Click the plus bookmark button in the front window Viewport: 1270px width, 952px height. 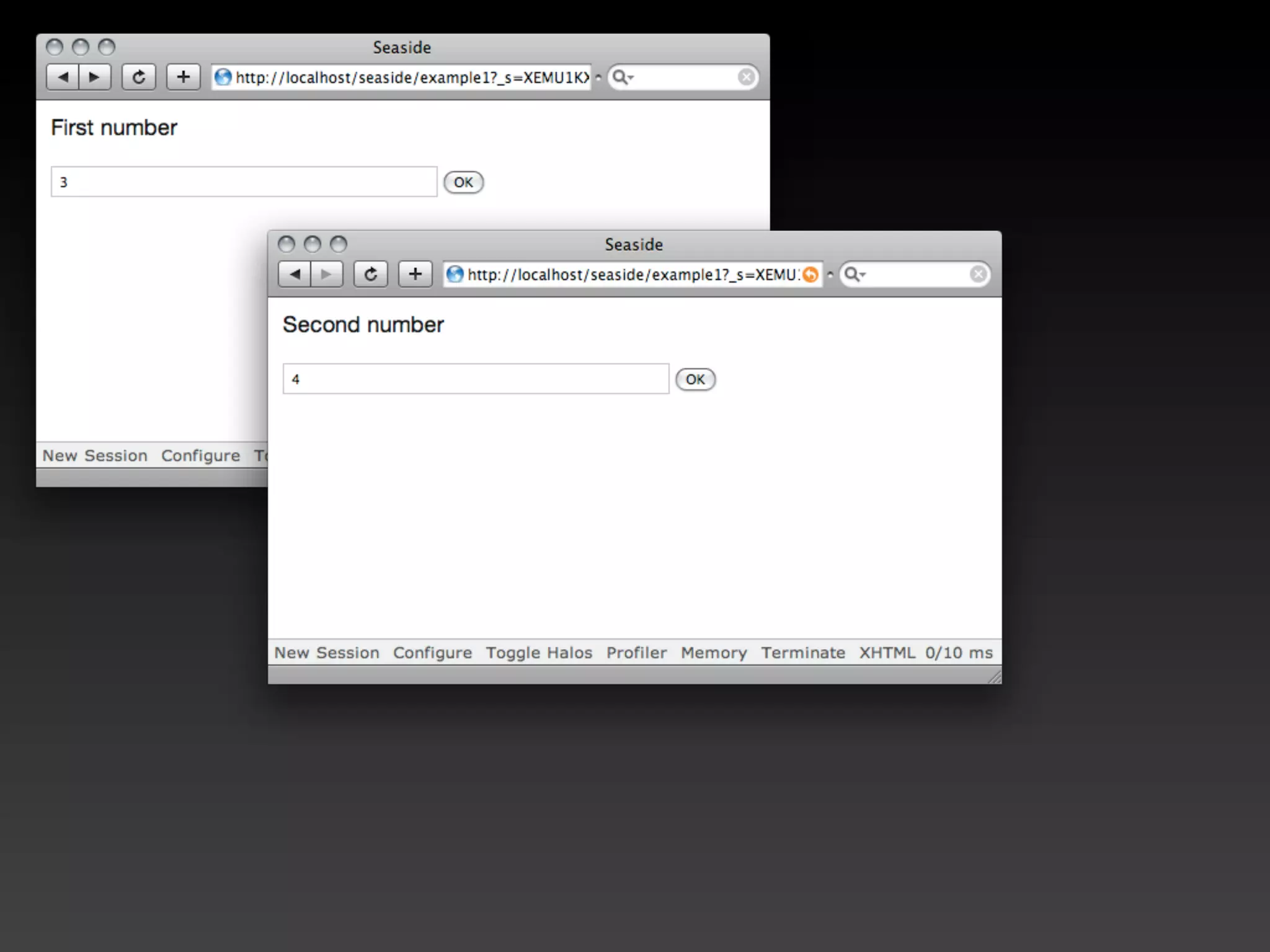415,275
